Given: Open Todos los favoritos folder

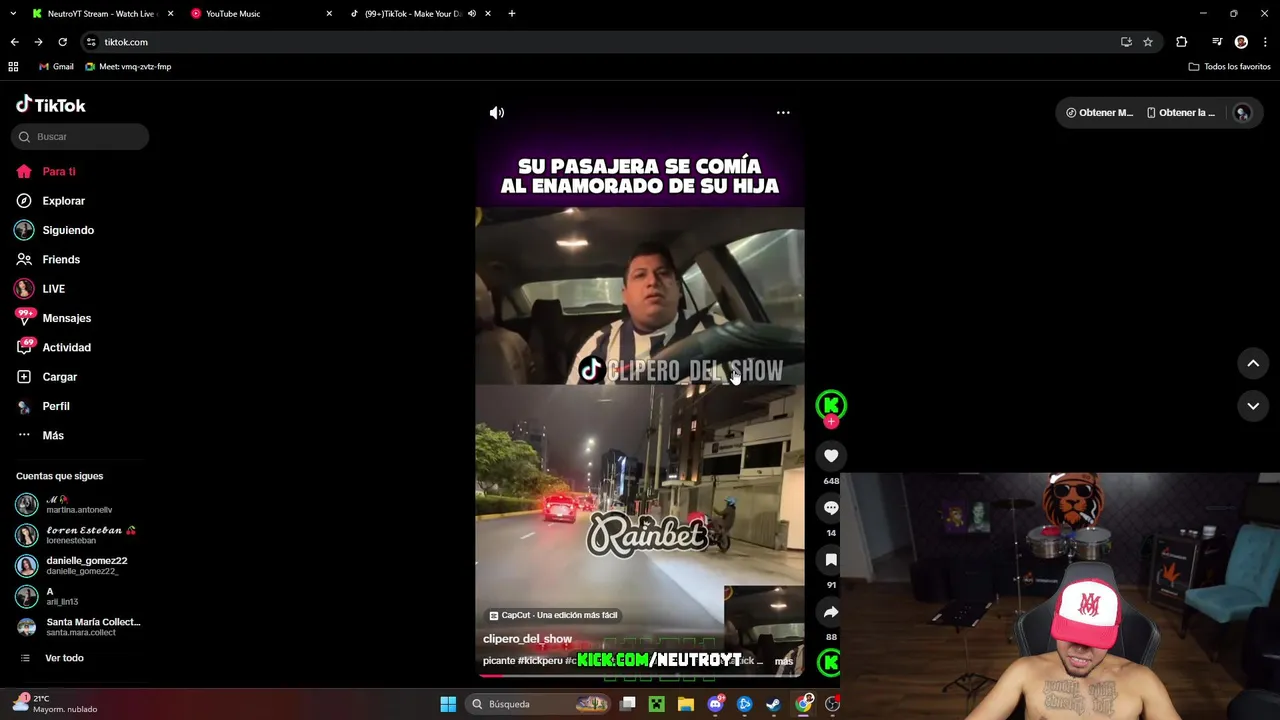Looking at the screenshot, I should click(1229, 67).
